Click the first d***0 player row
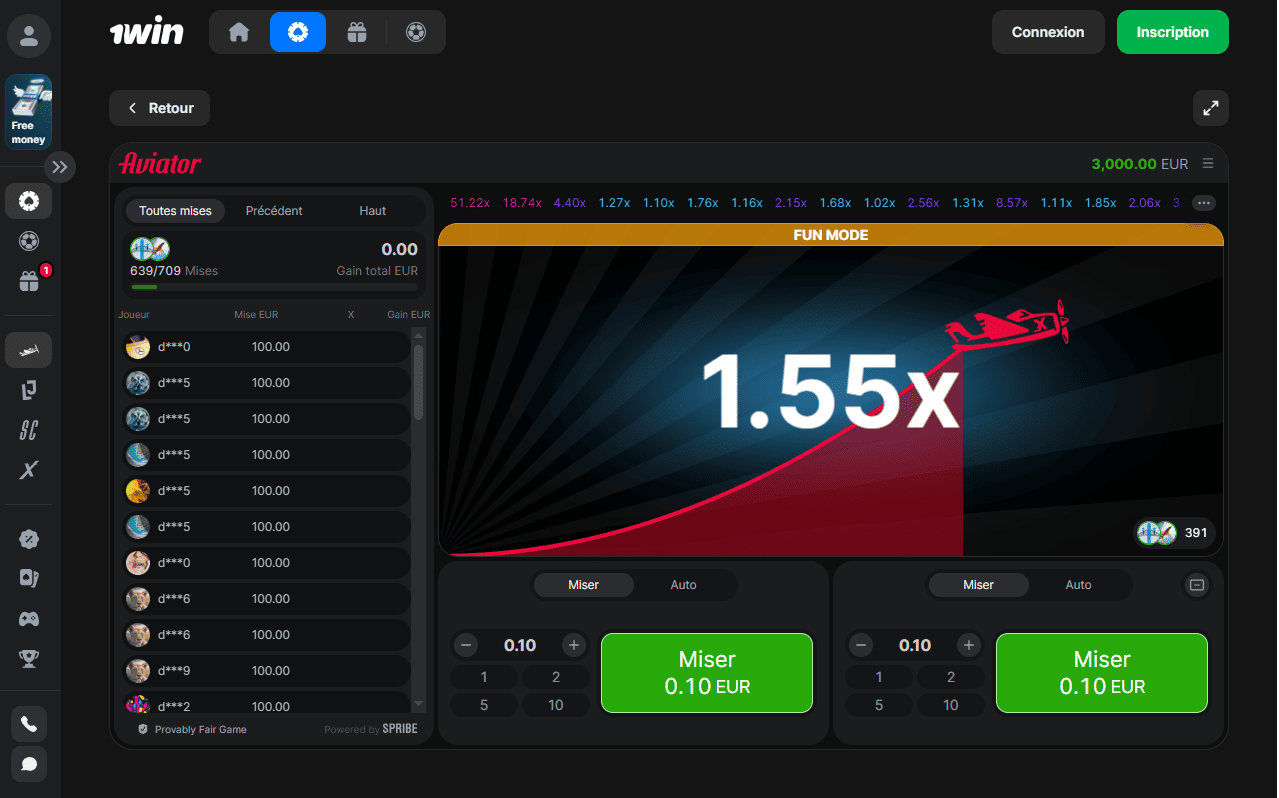1279x798 pixels. coord(267,347)
